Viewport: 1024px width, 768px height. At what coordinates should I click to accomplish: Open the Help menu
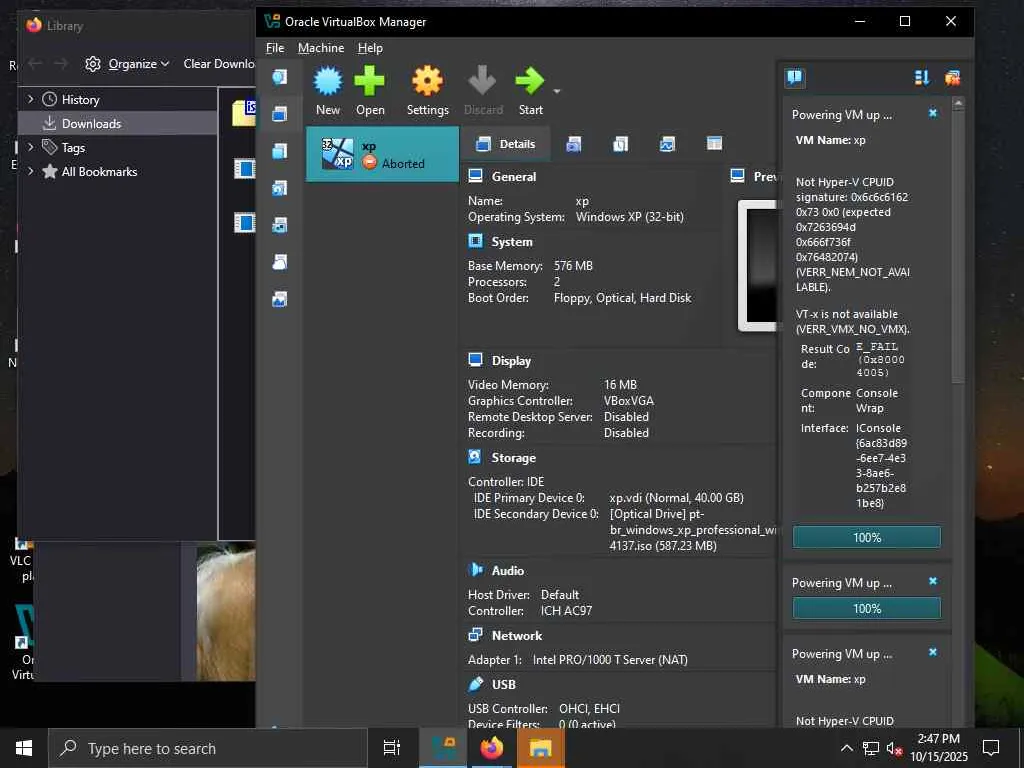(370, 48)
